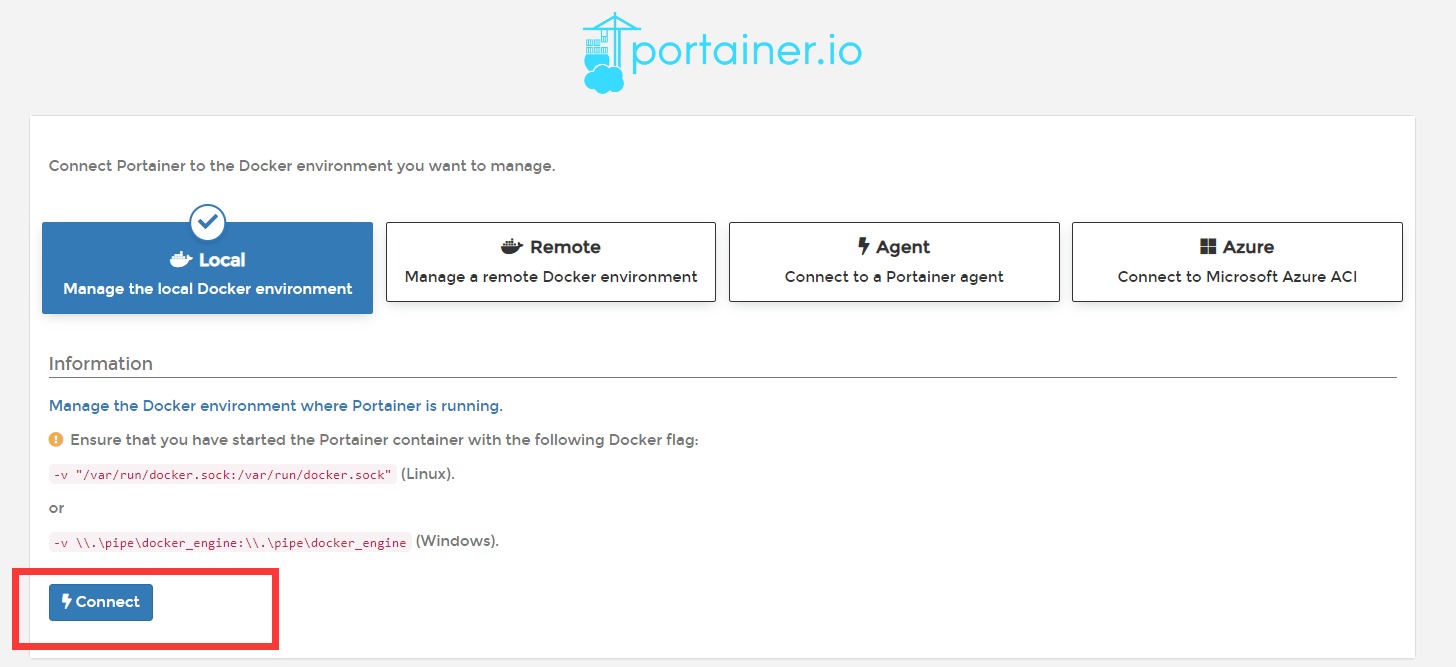
Task: Choose the Remote Docker environment option
Action: pos(551,262)
